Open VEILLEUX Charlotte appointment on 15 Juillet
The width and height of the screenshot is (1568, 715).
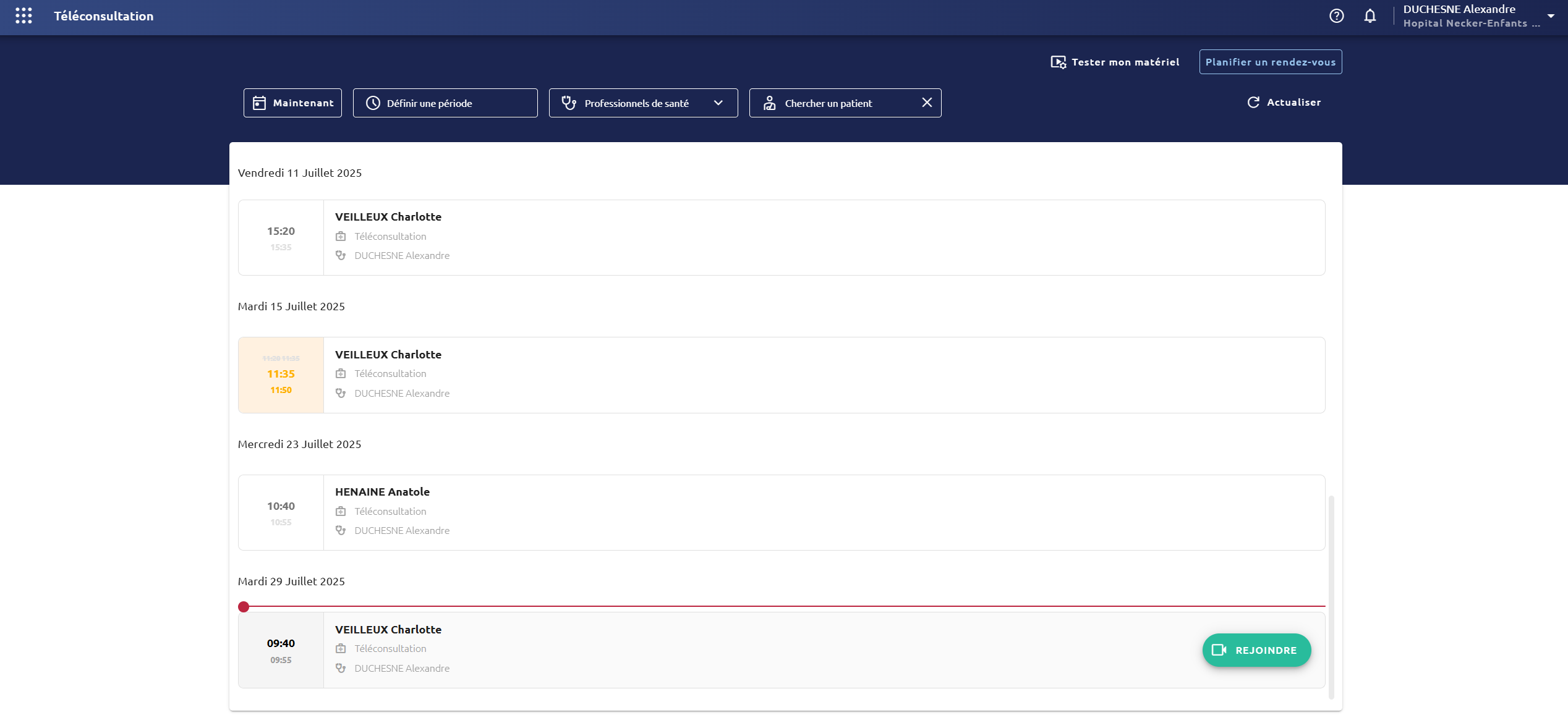click(x=782, y=375)
